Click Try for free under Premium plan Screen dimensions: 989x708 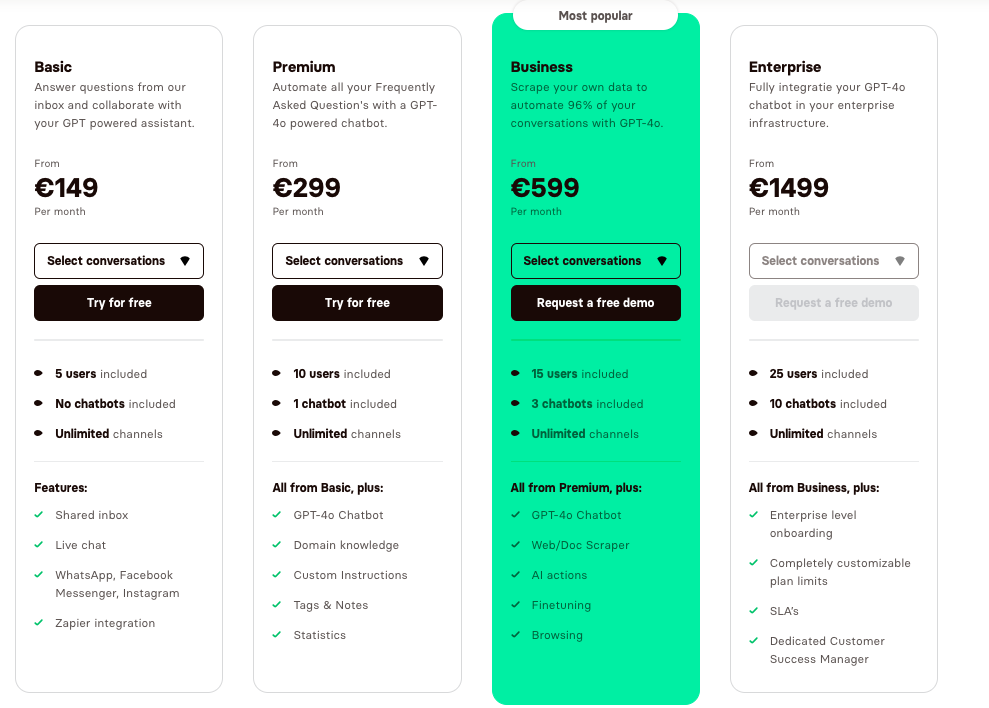tap(357, 302)
